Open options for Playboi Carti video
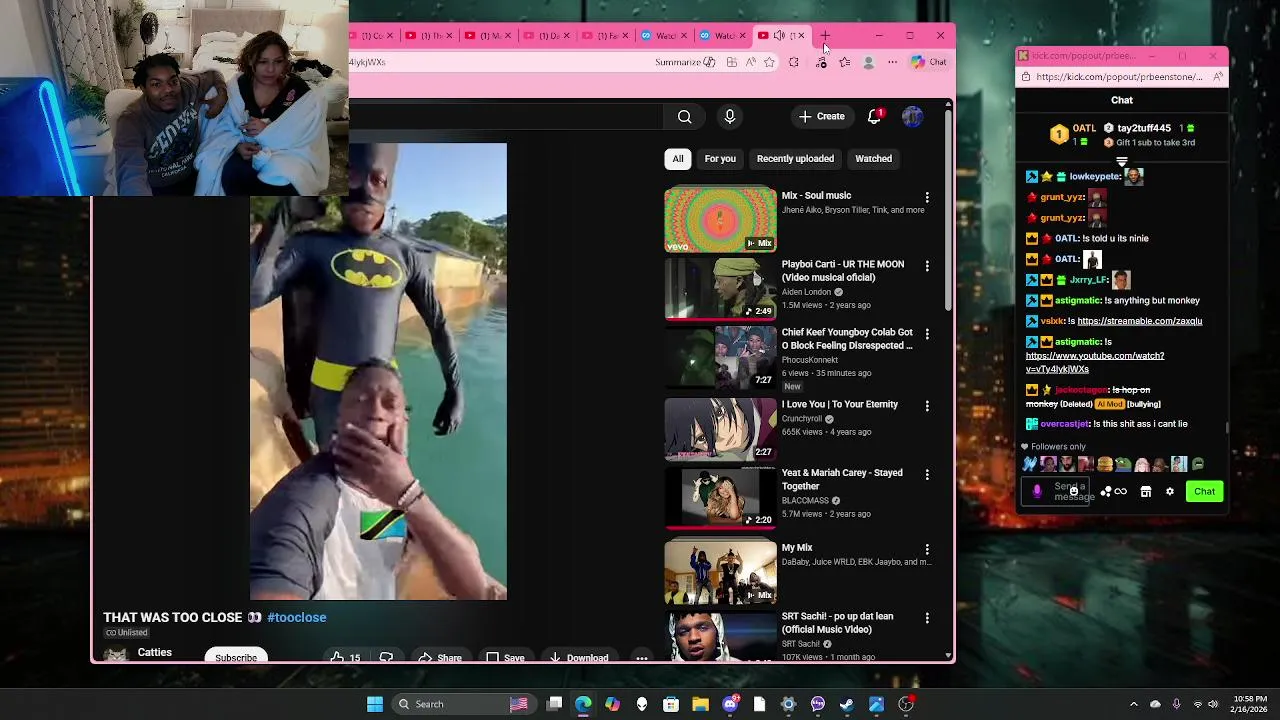Viewport: 1280px width, 720px height. [927, 266]
